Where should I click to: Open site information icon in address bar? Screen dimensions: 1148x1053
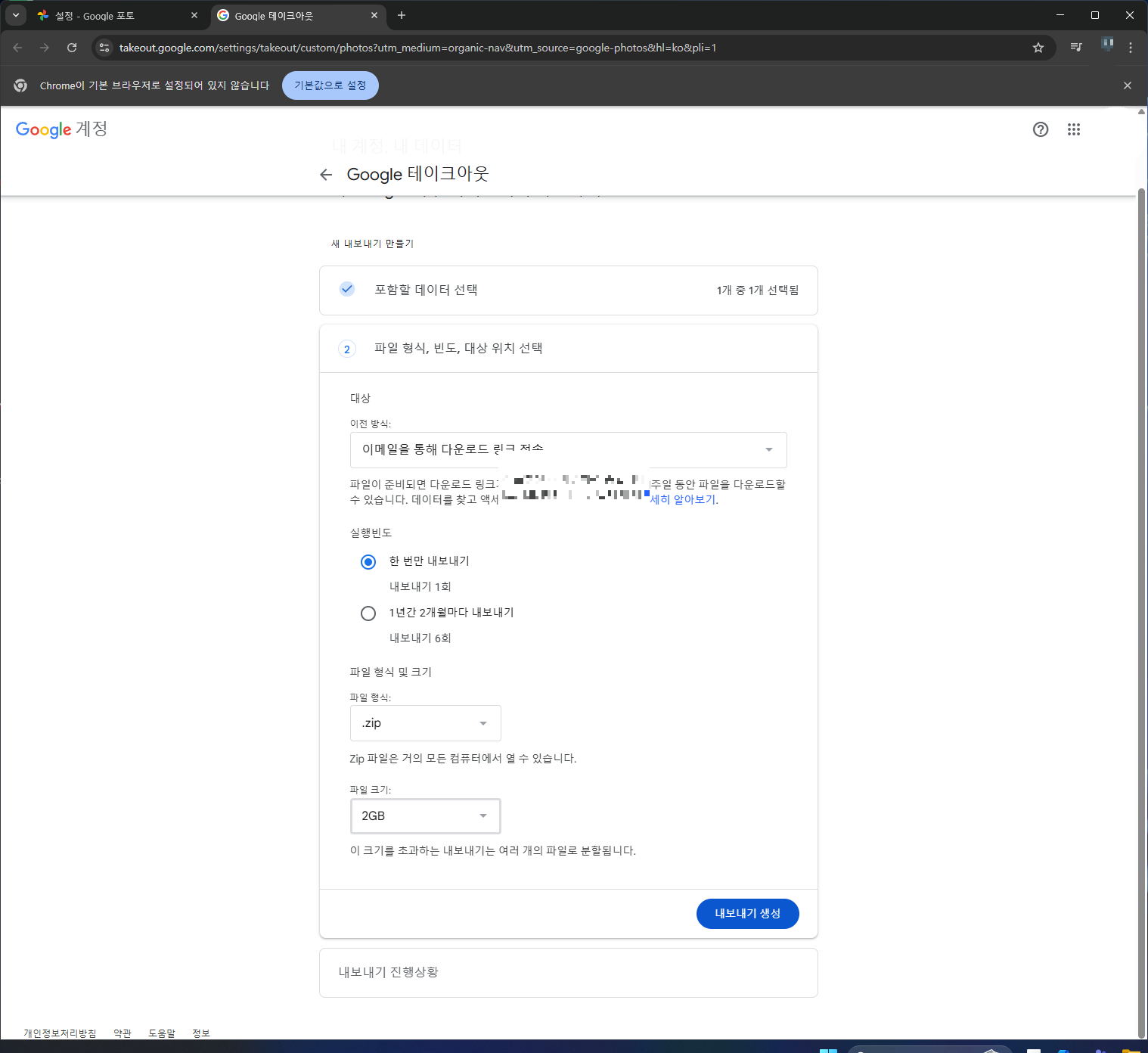click(x=104, y=48)
